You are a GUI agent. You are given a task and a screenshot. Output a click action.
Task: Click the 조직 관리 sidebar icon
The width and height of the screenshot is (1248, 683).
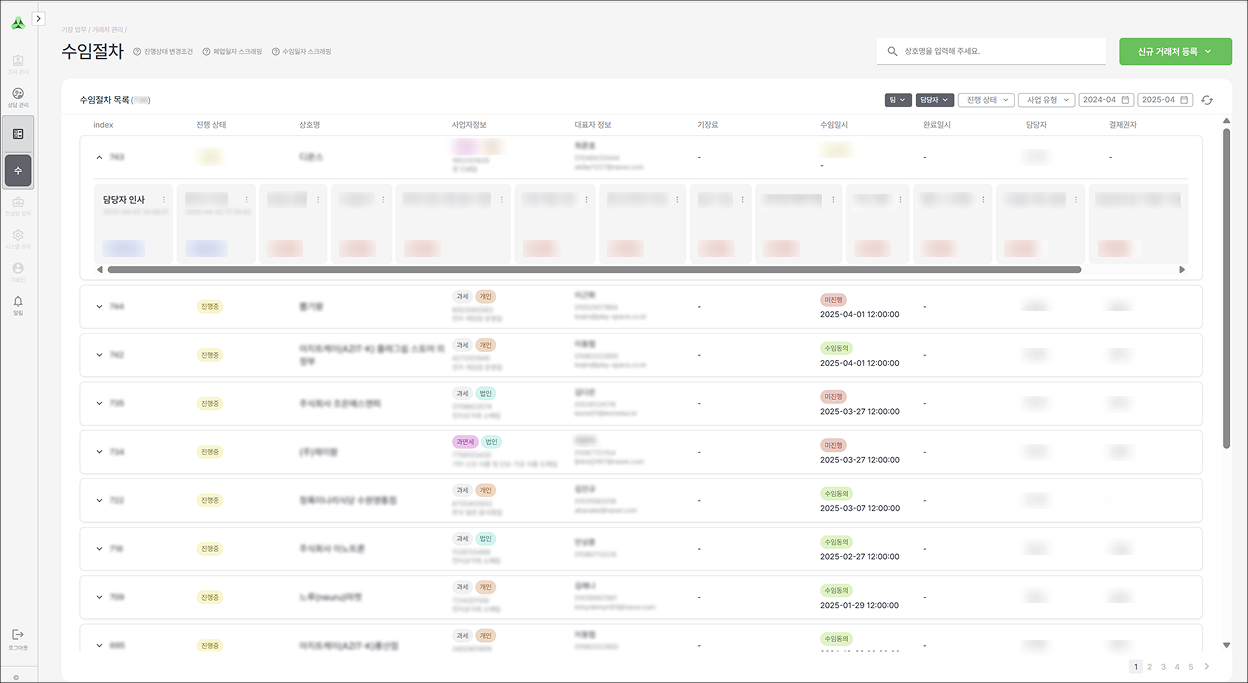(18, 64)
